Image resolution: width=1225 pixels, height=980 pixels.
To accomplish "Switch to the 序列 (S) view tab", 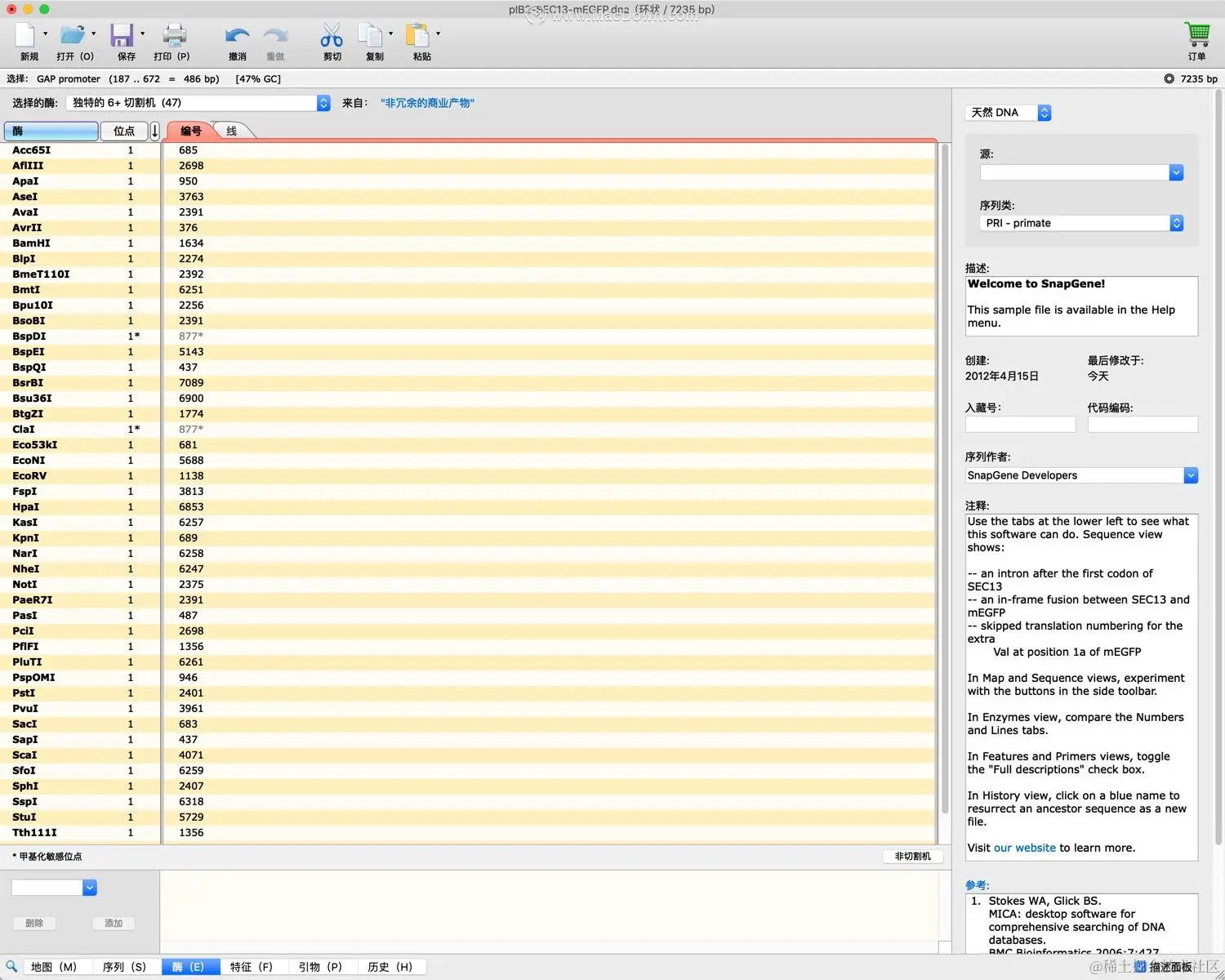I will [x=124, y=967].
